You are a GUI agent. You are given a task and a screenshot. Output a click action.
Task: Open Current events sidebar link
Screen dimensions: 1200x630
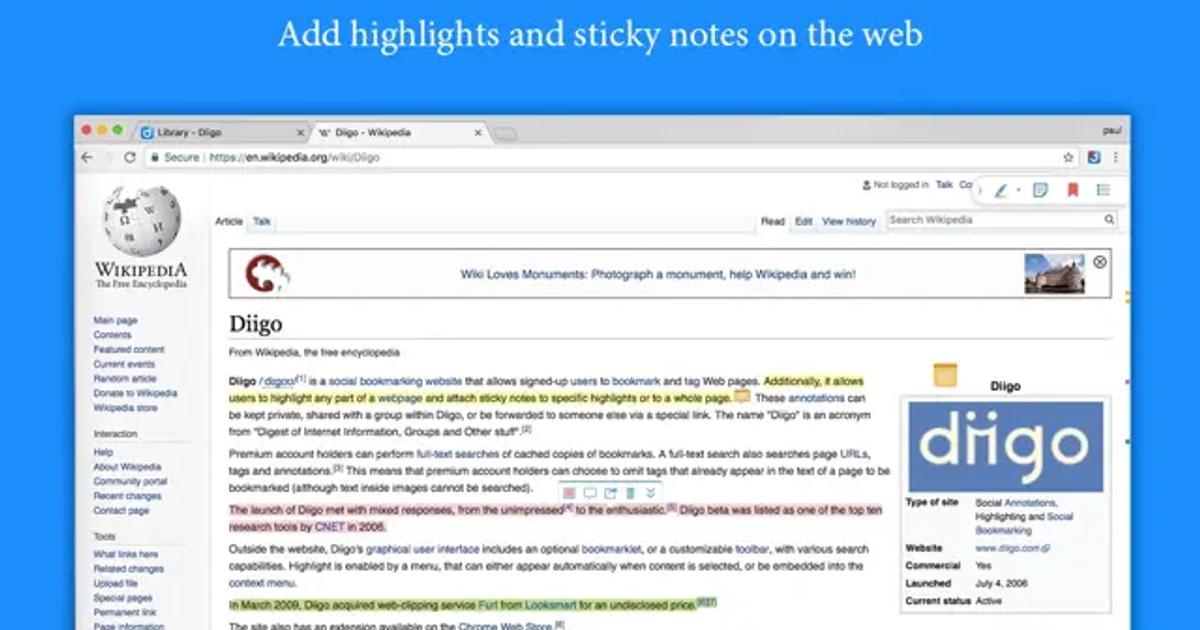pyautogui.click(x=124, y=364)
